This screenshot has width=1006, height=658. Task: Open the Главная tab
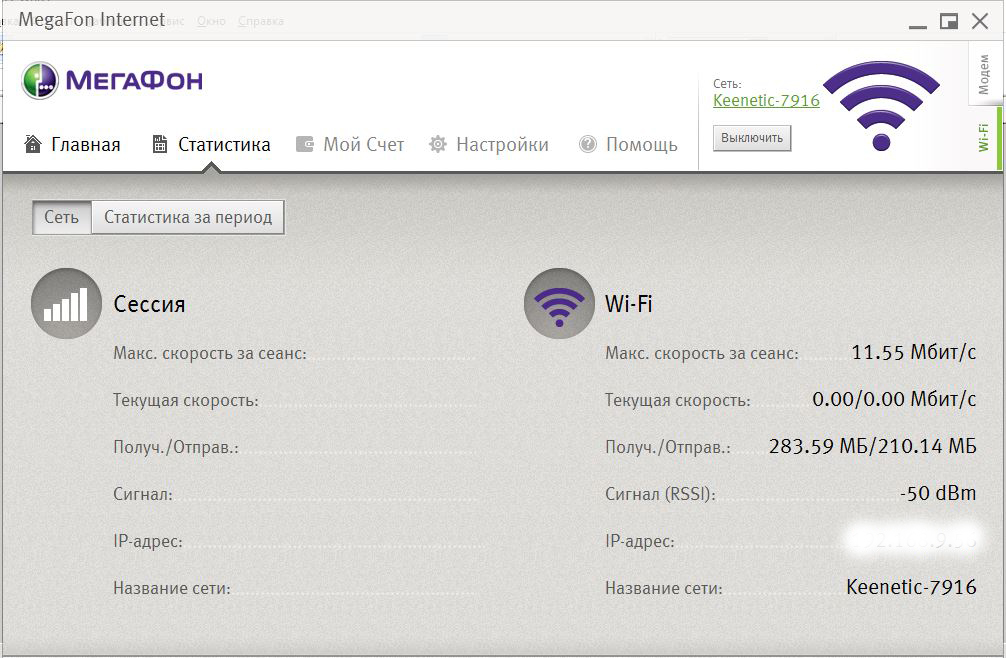click(85, 145)
